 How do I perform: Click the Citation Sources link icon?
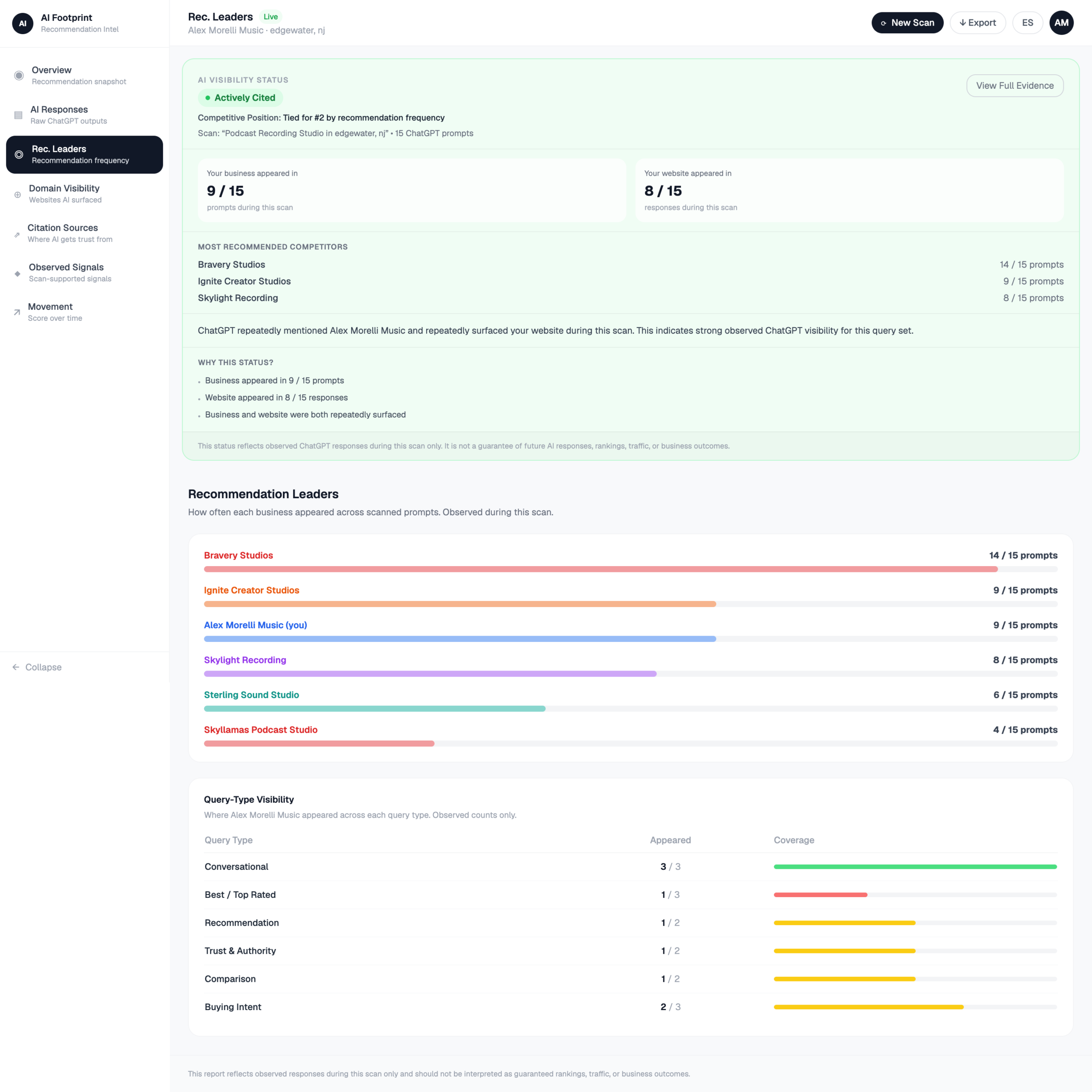(17, 235)
